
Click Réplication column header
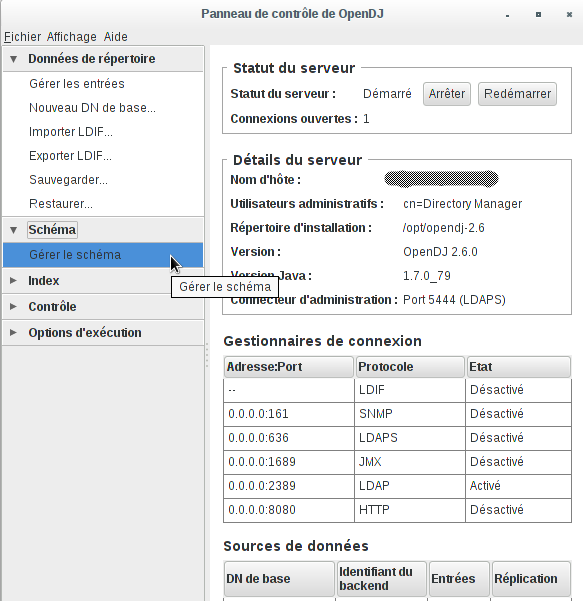pyautogui.click(x=532, y=579)
